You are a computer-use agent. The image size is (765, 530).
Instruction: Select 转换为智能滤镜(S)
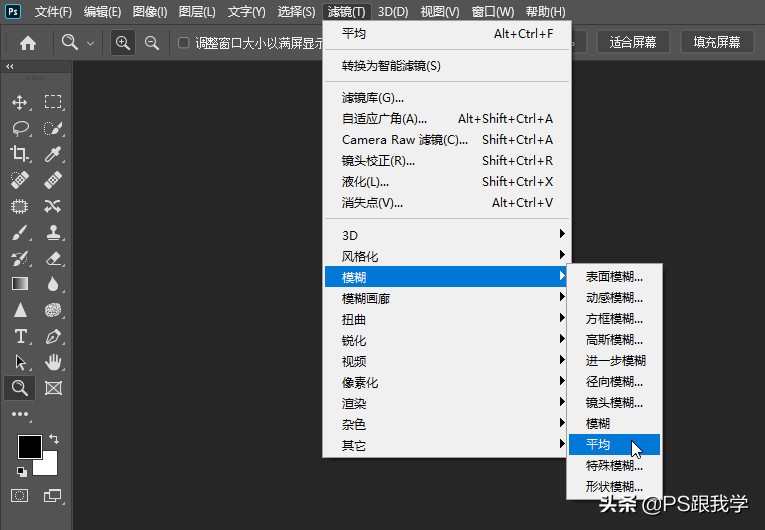(446, 65)
